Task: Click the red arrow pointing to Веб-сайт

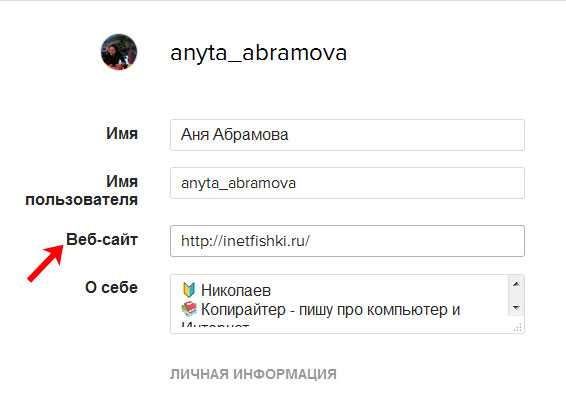Action: 45,263
